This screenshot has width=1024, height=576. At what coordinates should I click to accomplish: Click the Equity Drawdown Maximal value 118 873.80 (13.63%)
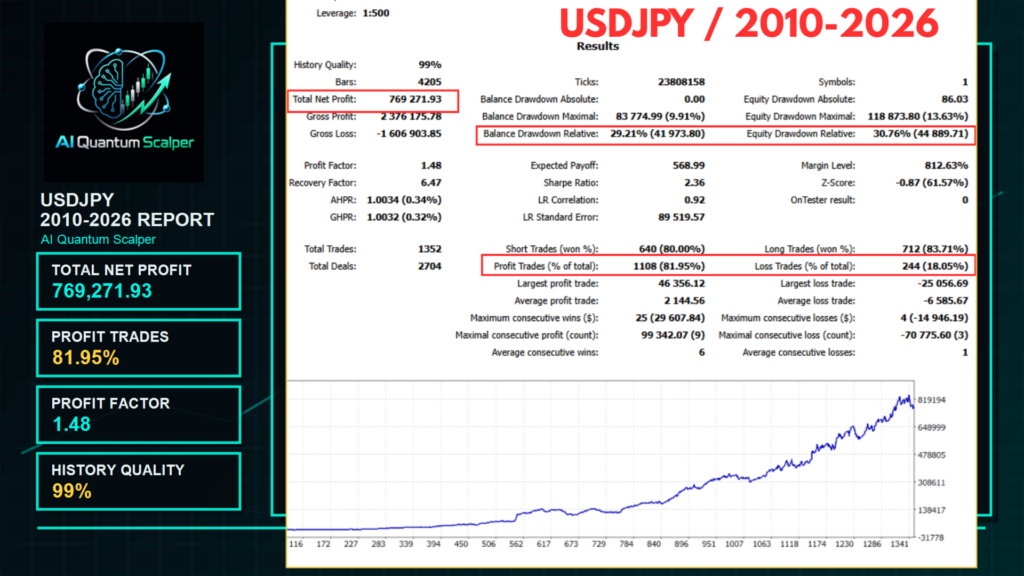tap(918, 116)
